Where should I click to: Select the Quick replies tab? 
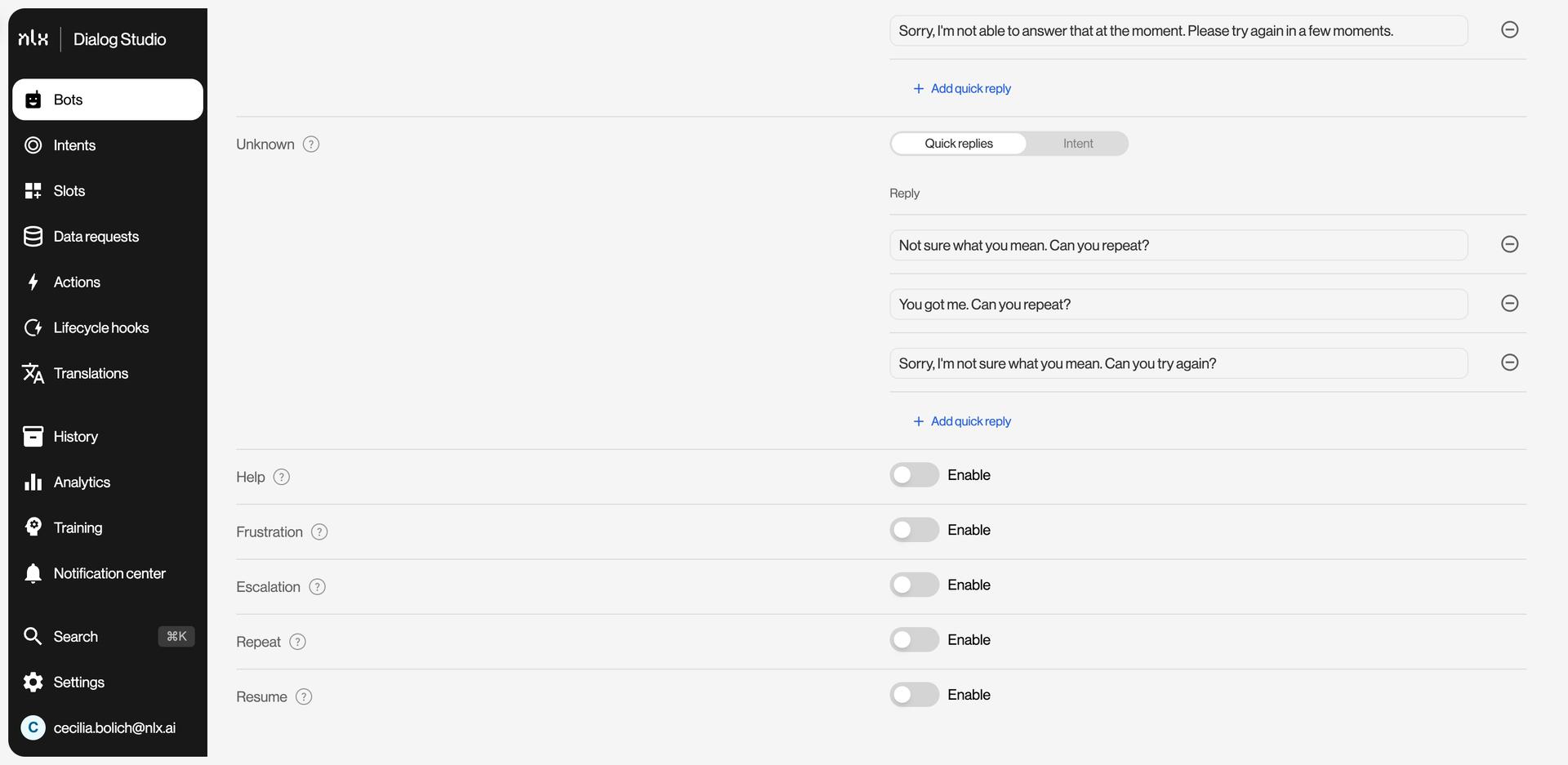[x=959, y=143]
